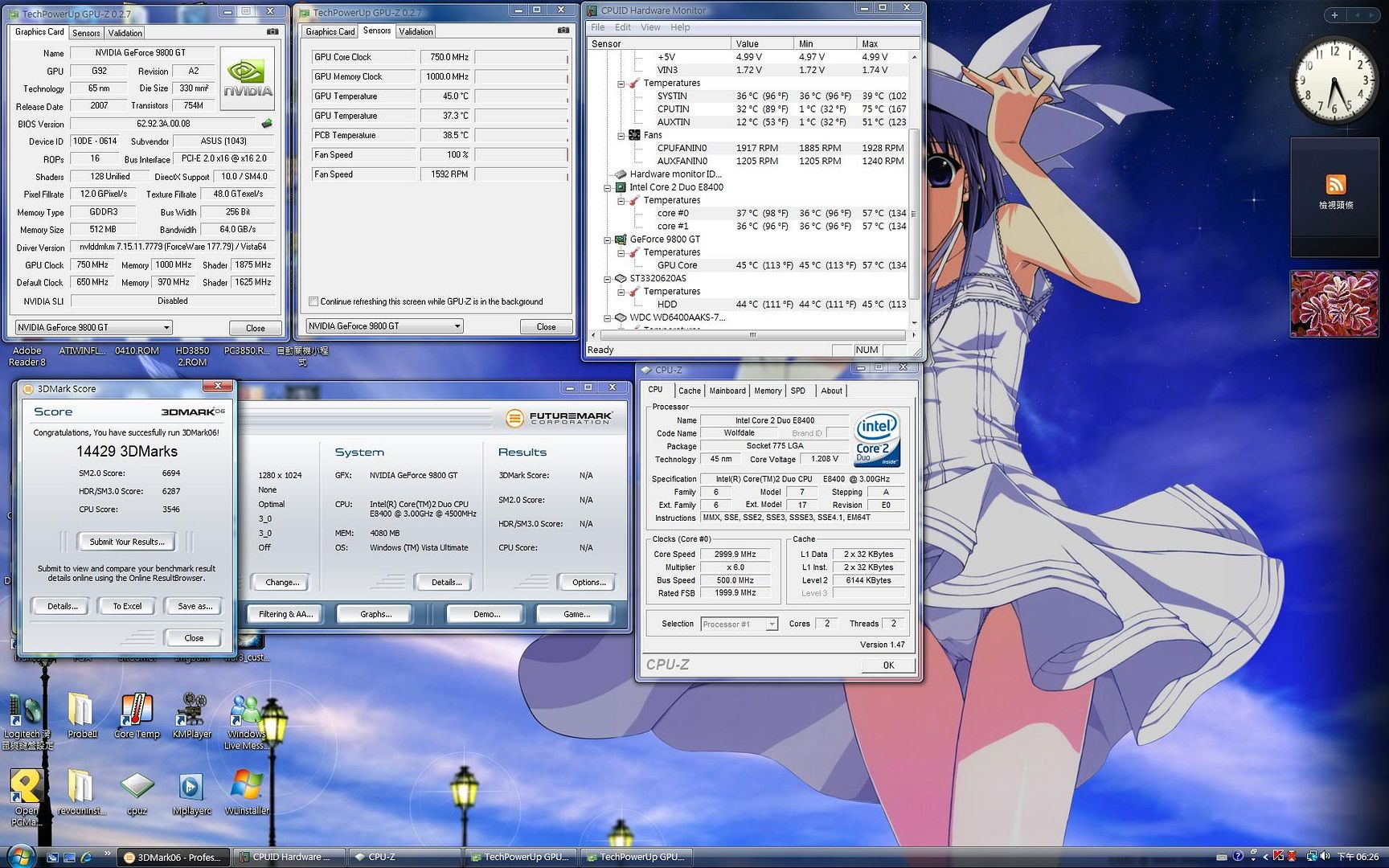Collapse the Temperatures node above SYSTIN
Image resolution: width=1389 pixels, height=868 pixels.
coord(621,84)
